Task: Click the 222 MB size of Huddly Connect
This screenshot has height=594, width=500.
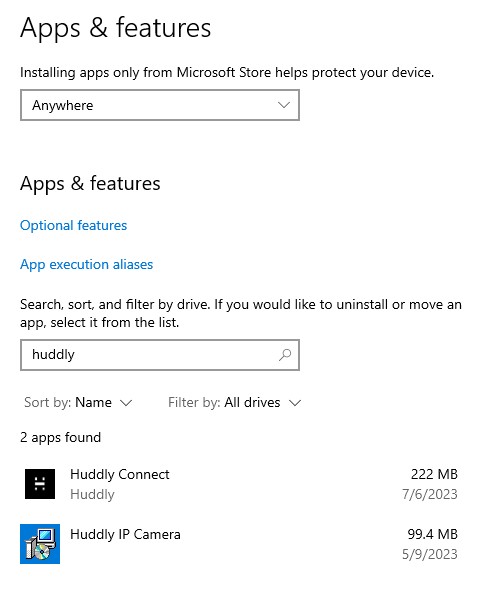Action: pos(434,474)
